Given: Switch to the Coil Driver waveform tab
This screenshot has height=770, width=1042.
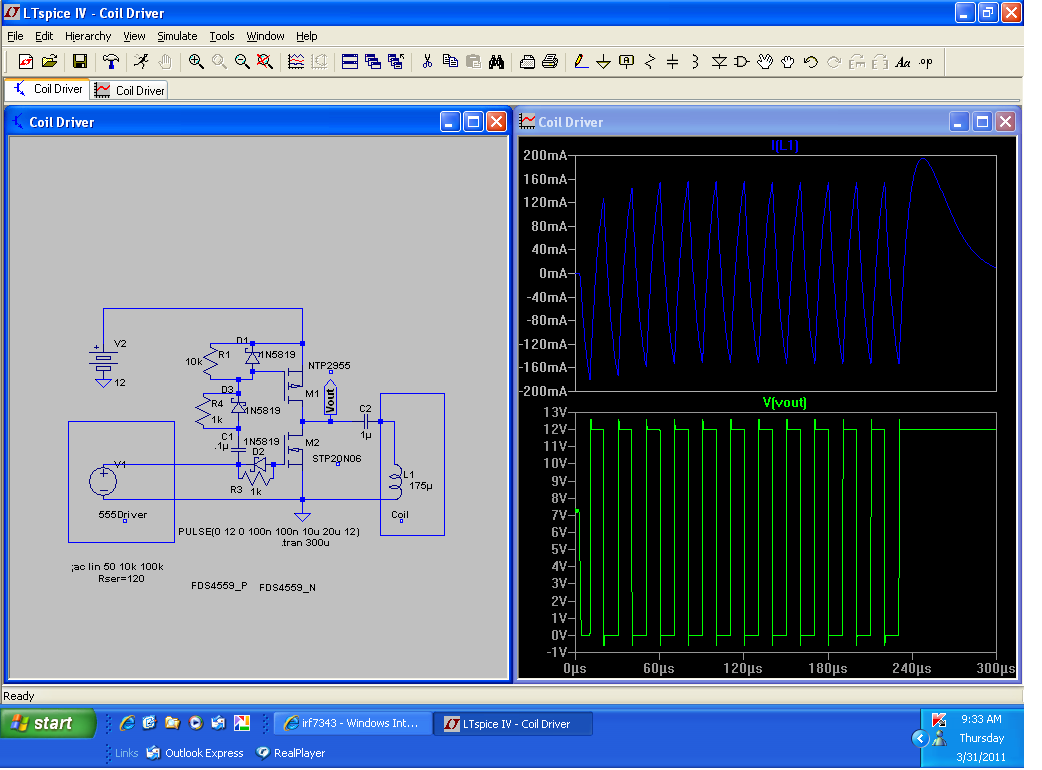Looking at the screenshot, I should [129, 90].
